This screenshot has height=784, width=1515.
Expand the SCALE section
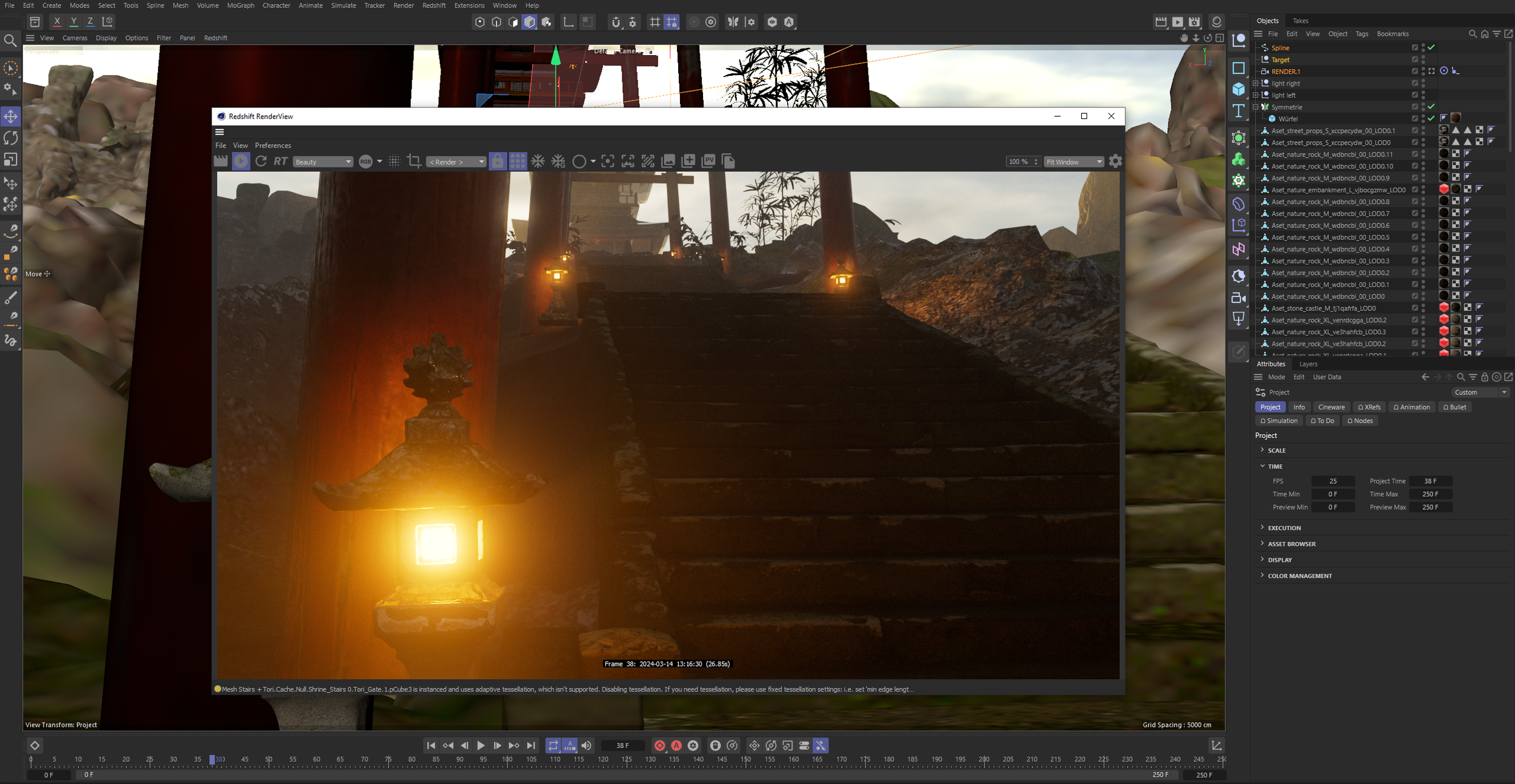[x=1276, y=450]
